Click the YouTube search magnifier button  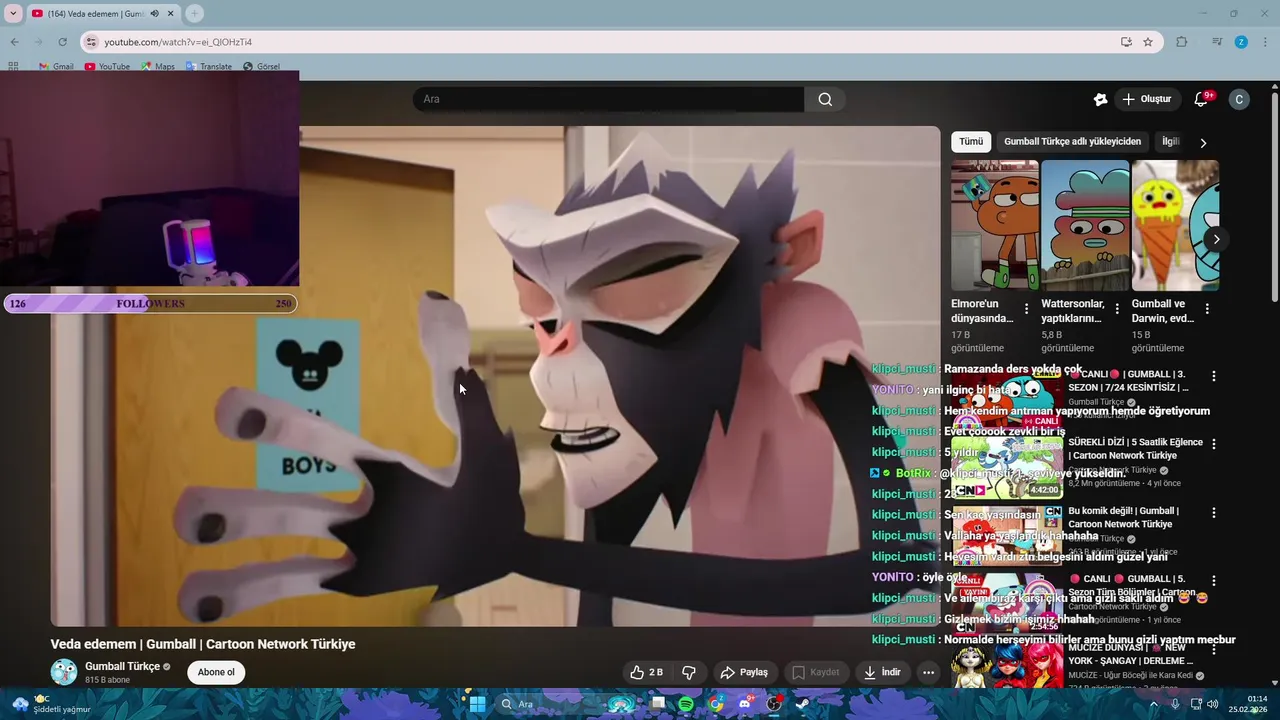[825, 99]
